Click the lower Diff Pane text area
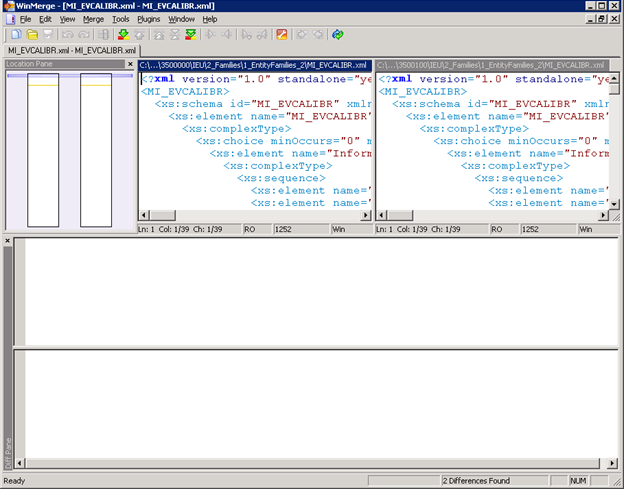This screenshot has height=491, width=625. [321, 404]
